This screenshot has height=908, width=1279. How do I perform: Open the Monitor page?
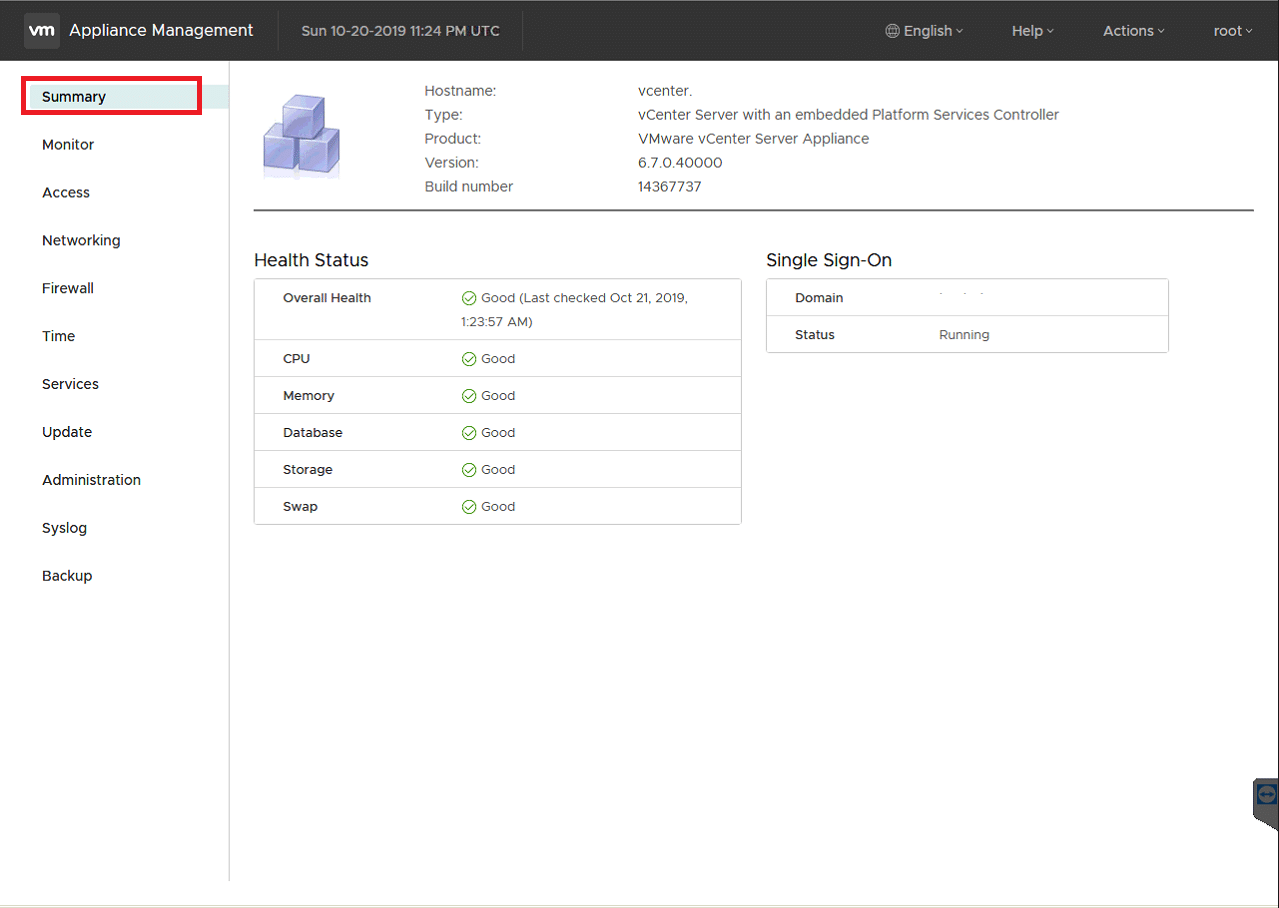pyautogui.click(x=68, y=145)
